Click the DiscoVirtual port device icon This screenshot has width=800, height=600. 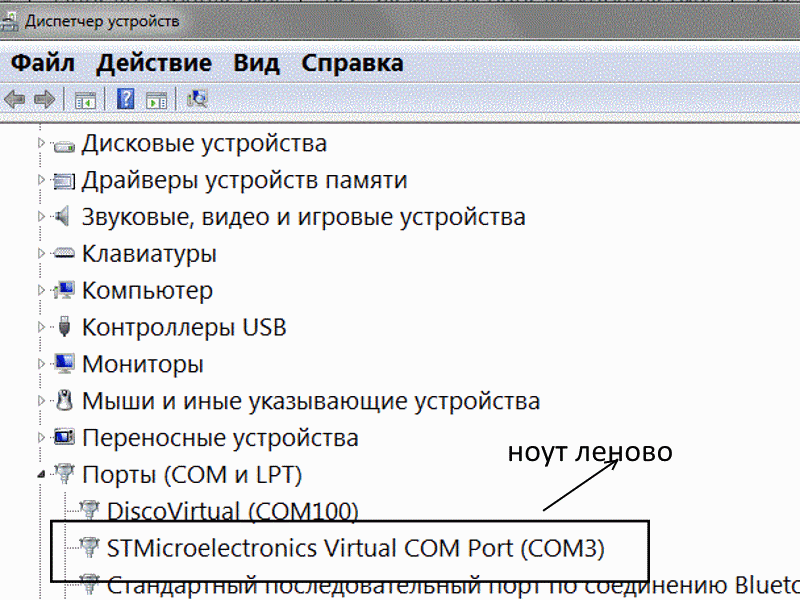(x=90, y=511)
